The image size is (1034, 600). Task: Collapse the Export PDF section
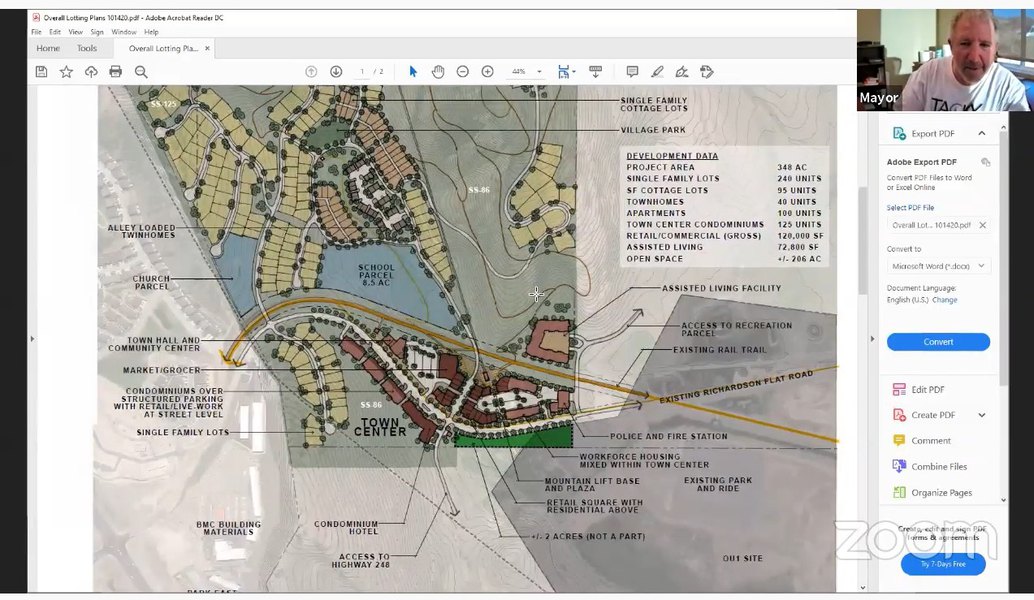point(982,133)
